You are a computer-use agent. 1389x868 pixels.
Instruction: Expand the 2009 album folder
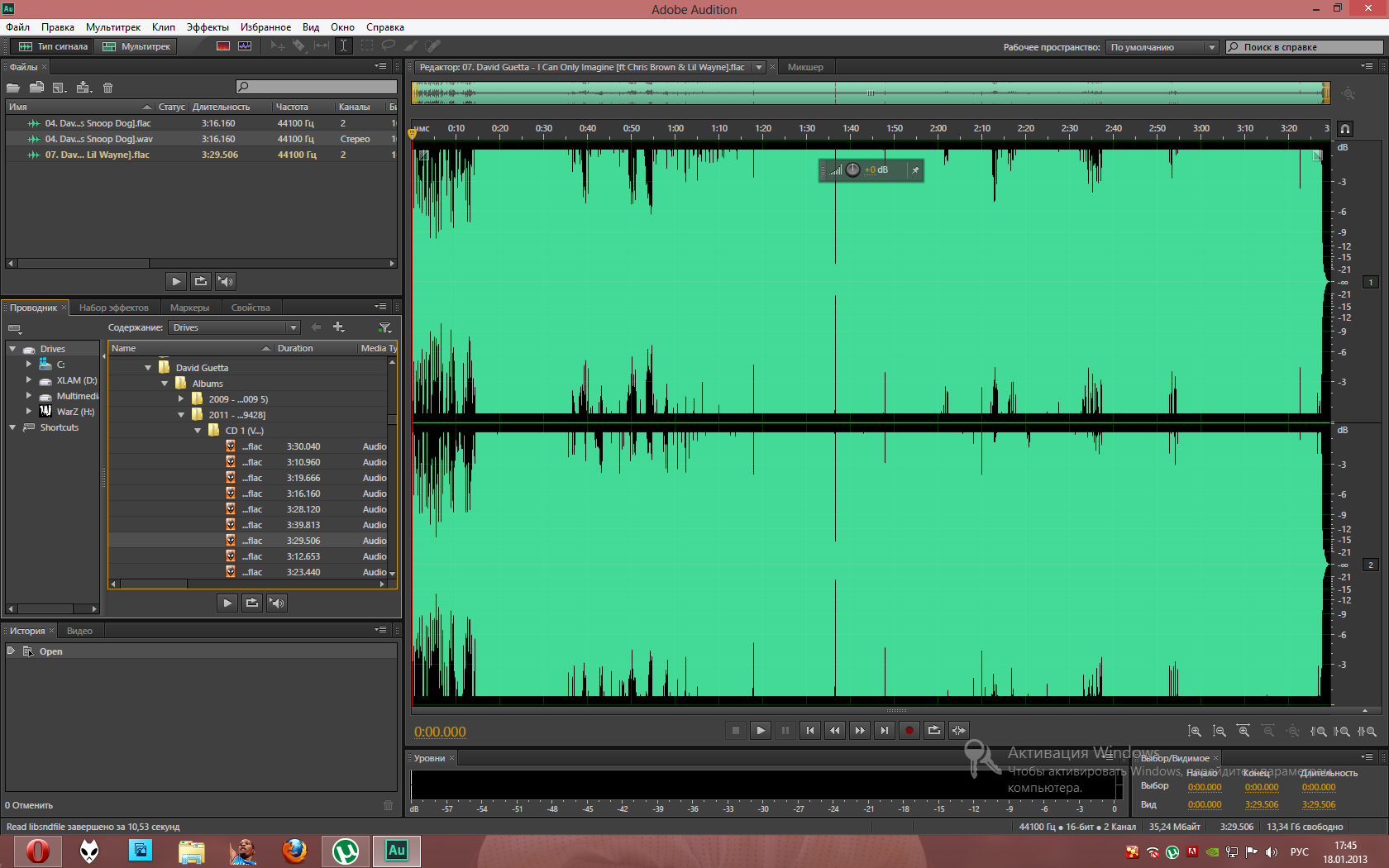point(181,399)
